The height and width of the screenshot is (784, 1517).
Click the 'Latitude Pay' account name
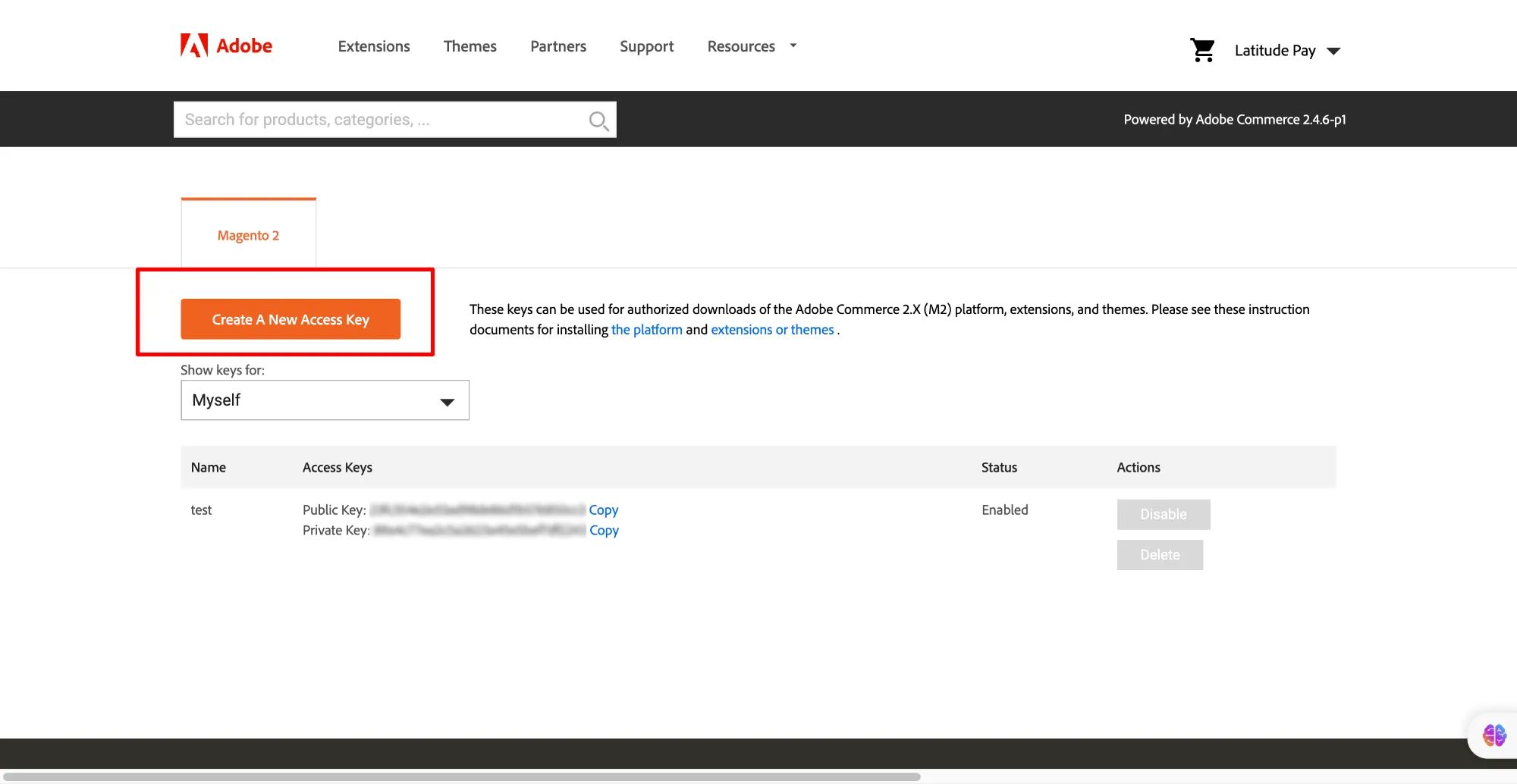(1275, 51)
